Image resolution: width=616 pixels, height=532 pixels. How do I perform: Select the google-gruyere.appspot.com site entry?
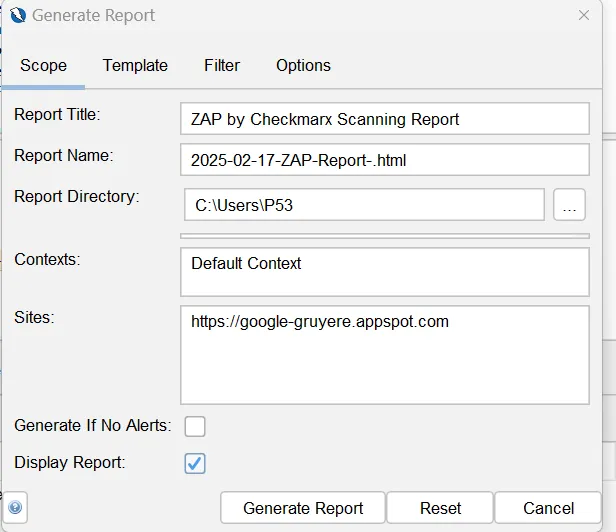(320, 322)
